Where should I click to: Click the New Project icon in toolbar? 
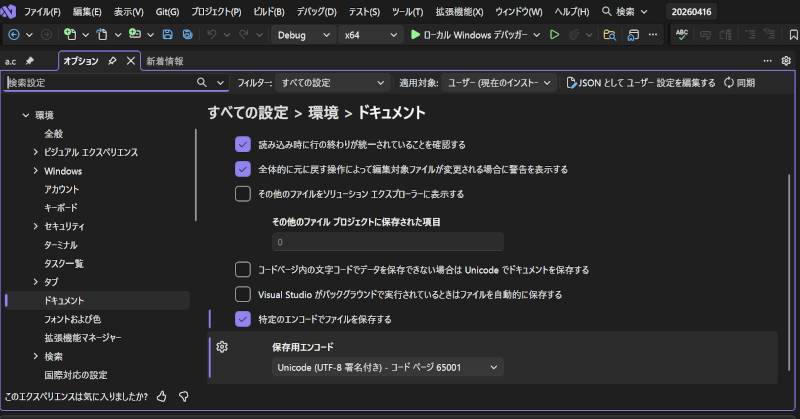click(x=70, y=35)
